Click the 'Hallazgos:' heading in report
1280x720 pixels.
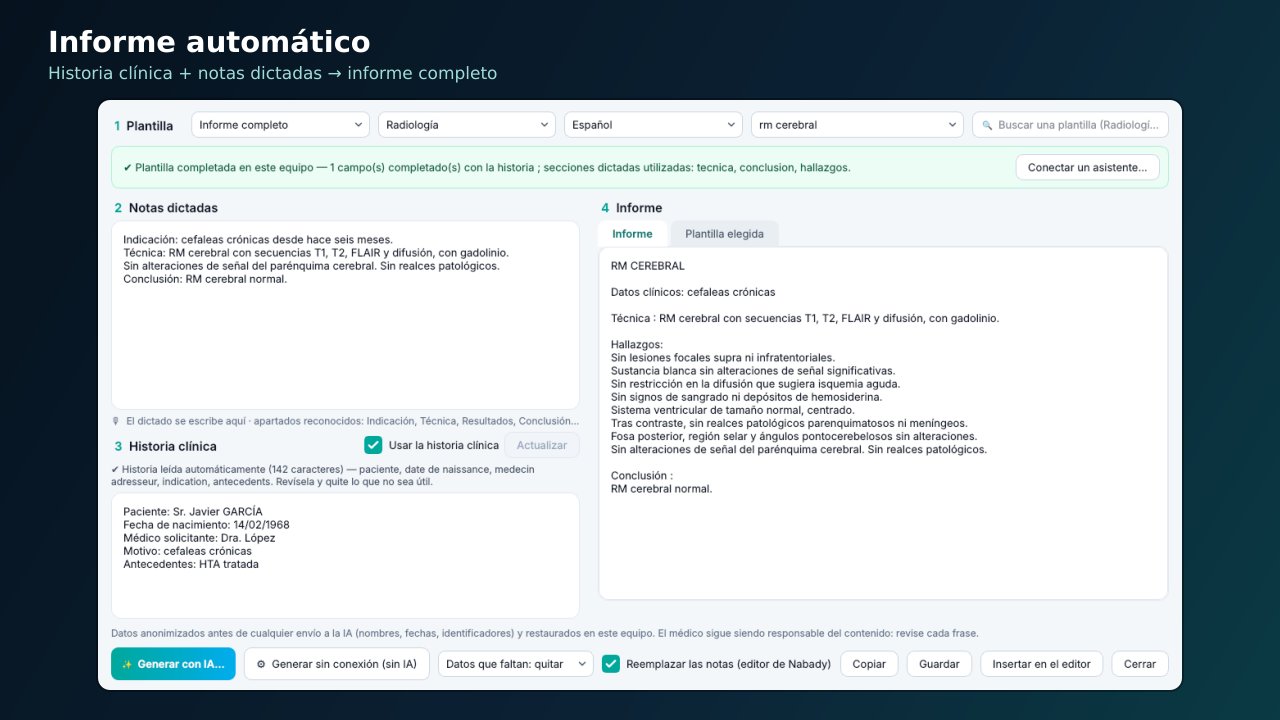tap(637, 344)
